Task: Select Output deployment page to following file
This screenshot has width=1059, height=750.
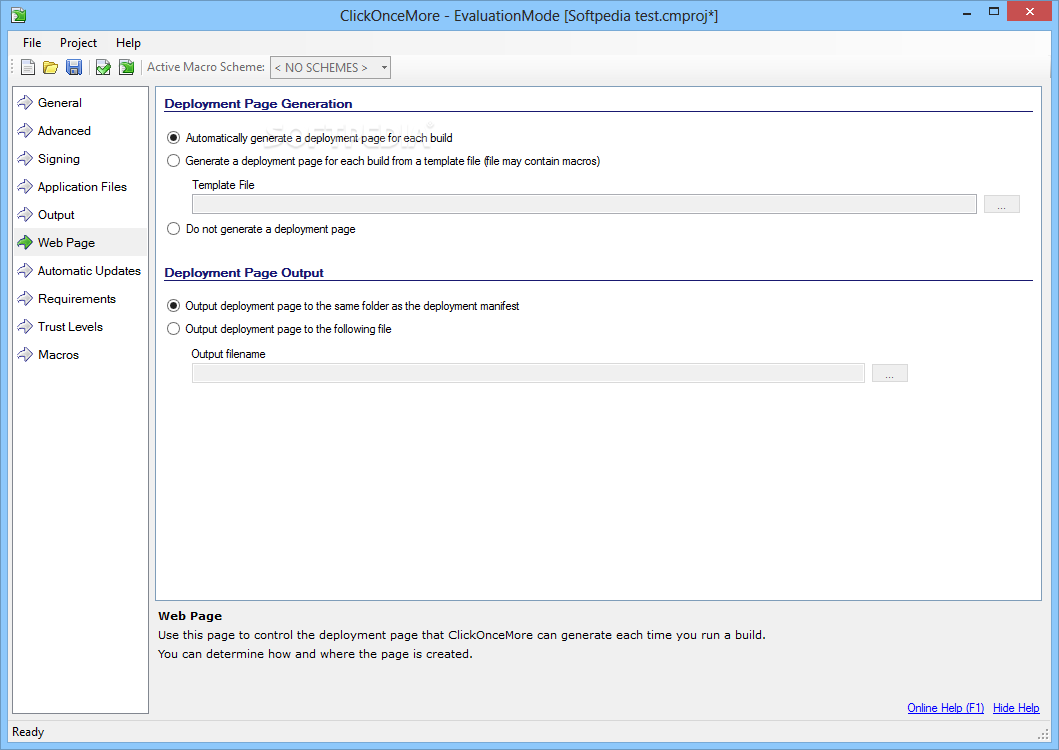Action: coord(279,329)
